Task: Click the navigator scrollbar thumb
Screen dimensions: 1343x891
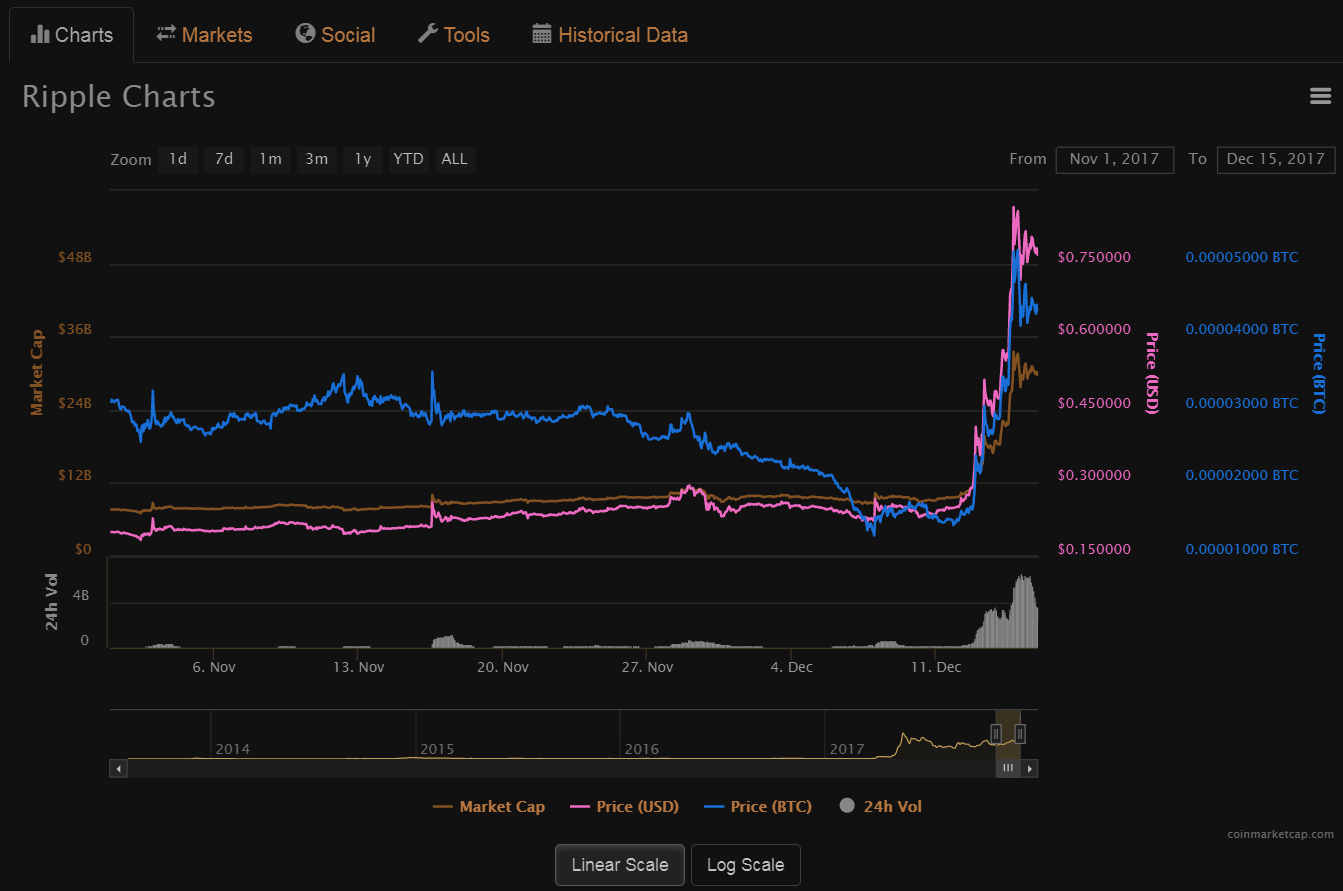Action: pos(1008,768)
